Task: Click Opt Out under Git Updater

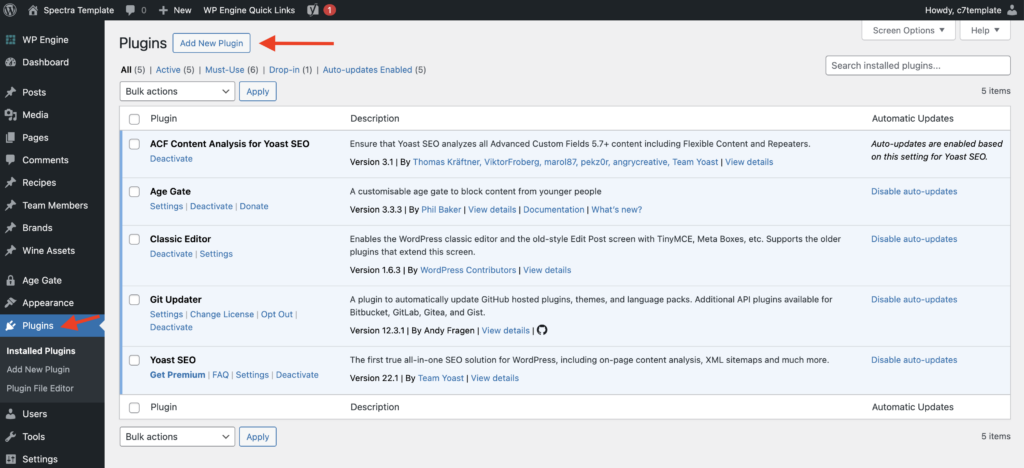Action: click(277, 314)
